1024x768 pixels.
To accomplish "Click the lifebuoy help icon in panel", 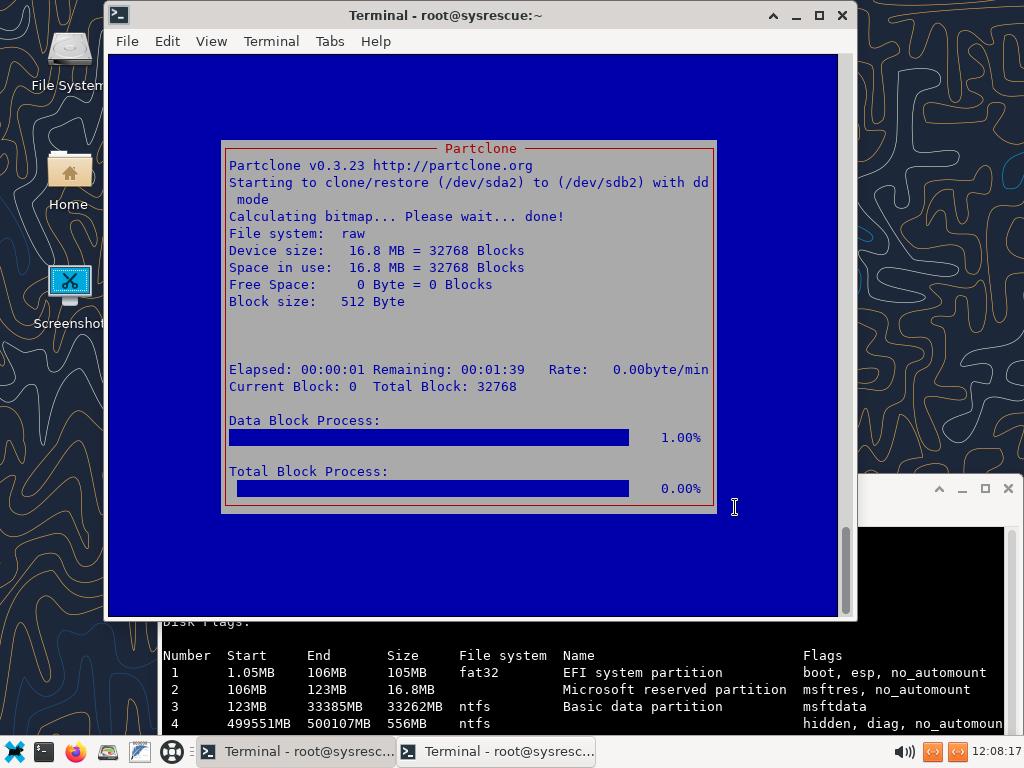I will pos(172,752).
